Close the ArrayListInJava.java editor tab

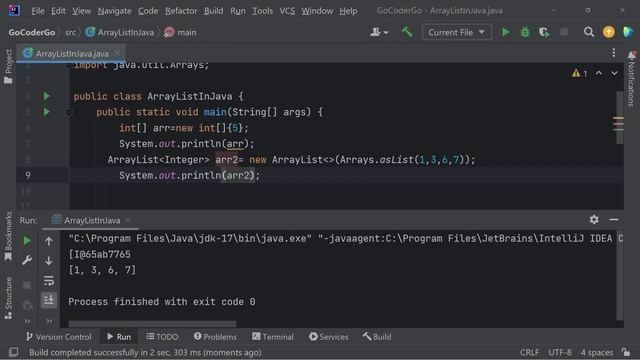point(117,53)
